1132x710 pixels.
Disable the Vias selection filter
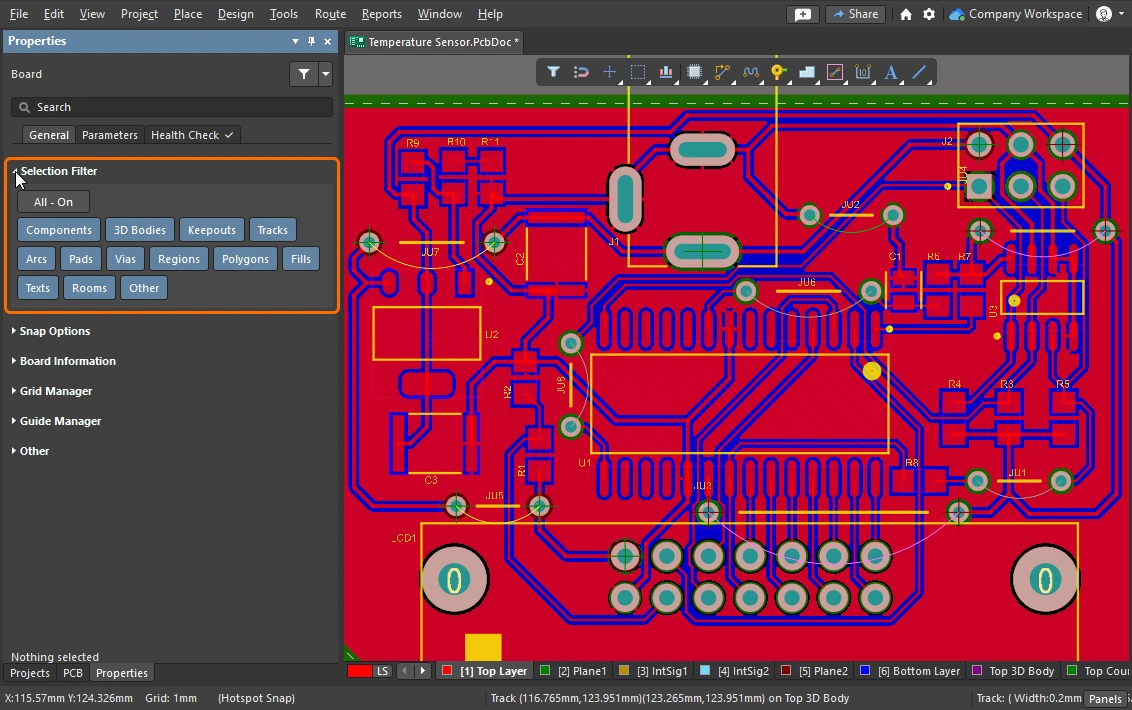(x=125, y=259)
